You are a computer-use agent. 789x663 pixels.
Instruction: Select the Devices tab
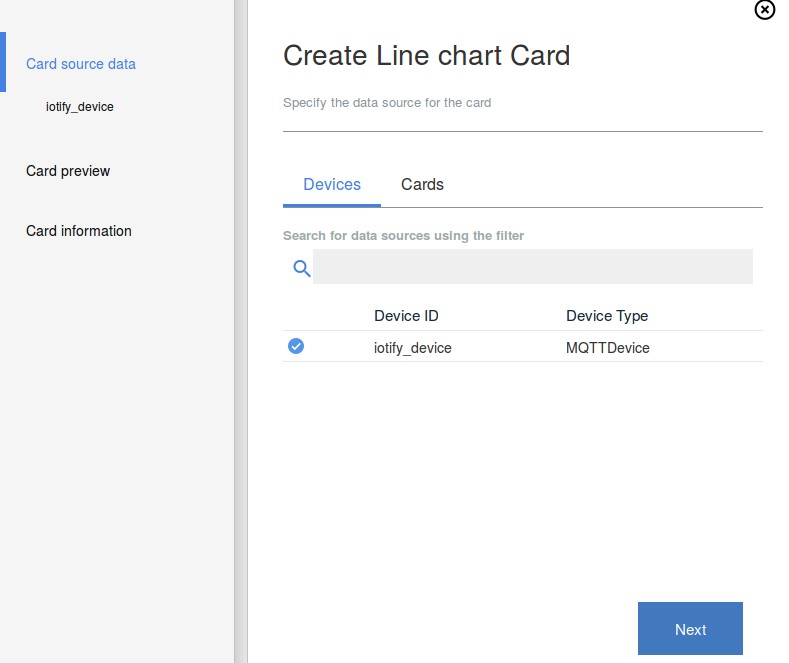(332, 185)
